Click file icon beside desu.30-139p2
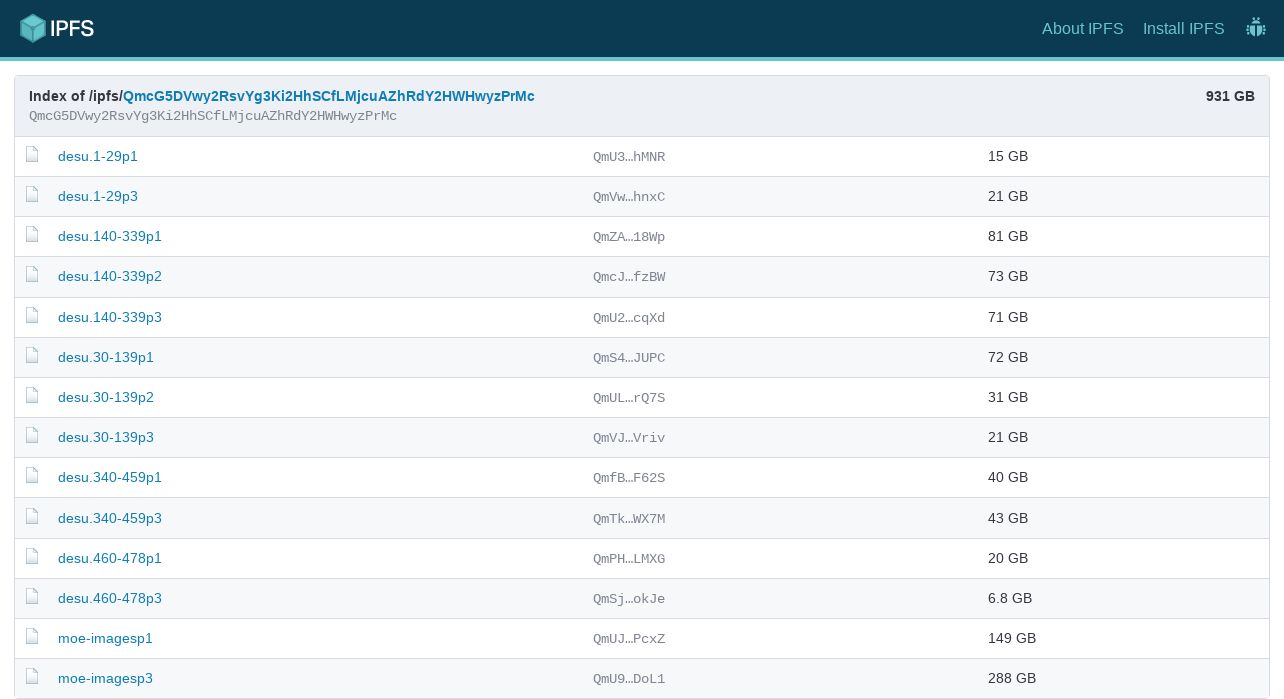Screen dimensions: 1284x699 (33, 396)
